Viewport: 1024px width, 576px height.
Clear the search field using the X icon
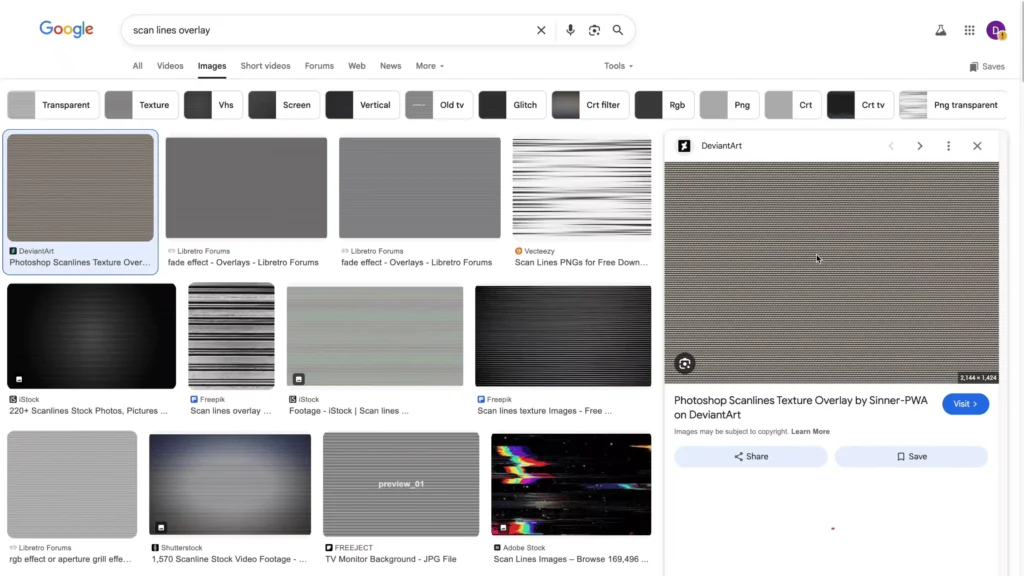pyautogui.click(x=541, y=30)
